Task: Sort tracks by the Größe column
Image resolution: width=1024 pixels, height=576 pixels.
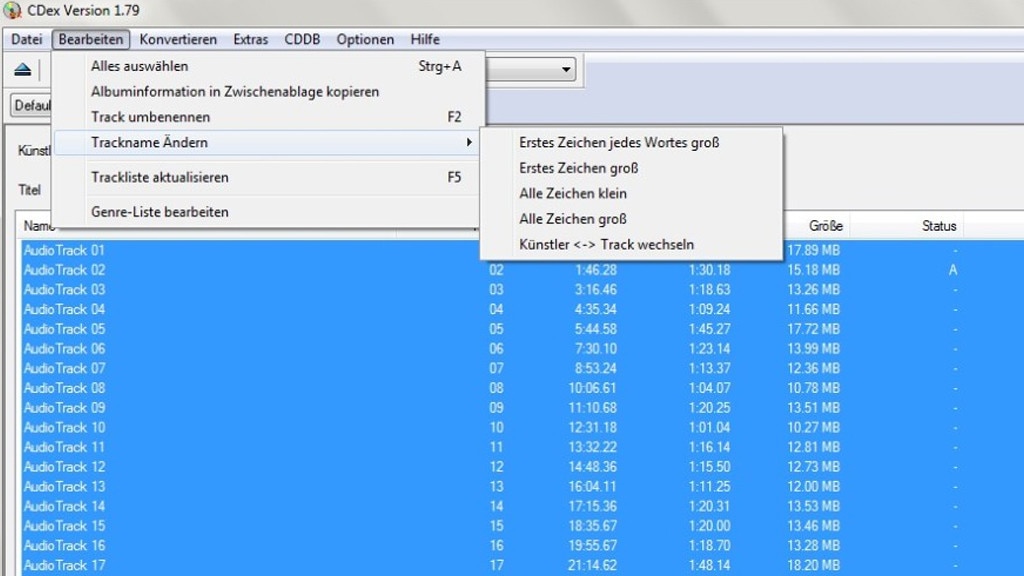Action: click(826, 226)
